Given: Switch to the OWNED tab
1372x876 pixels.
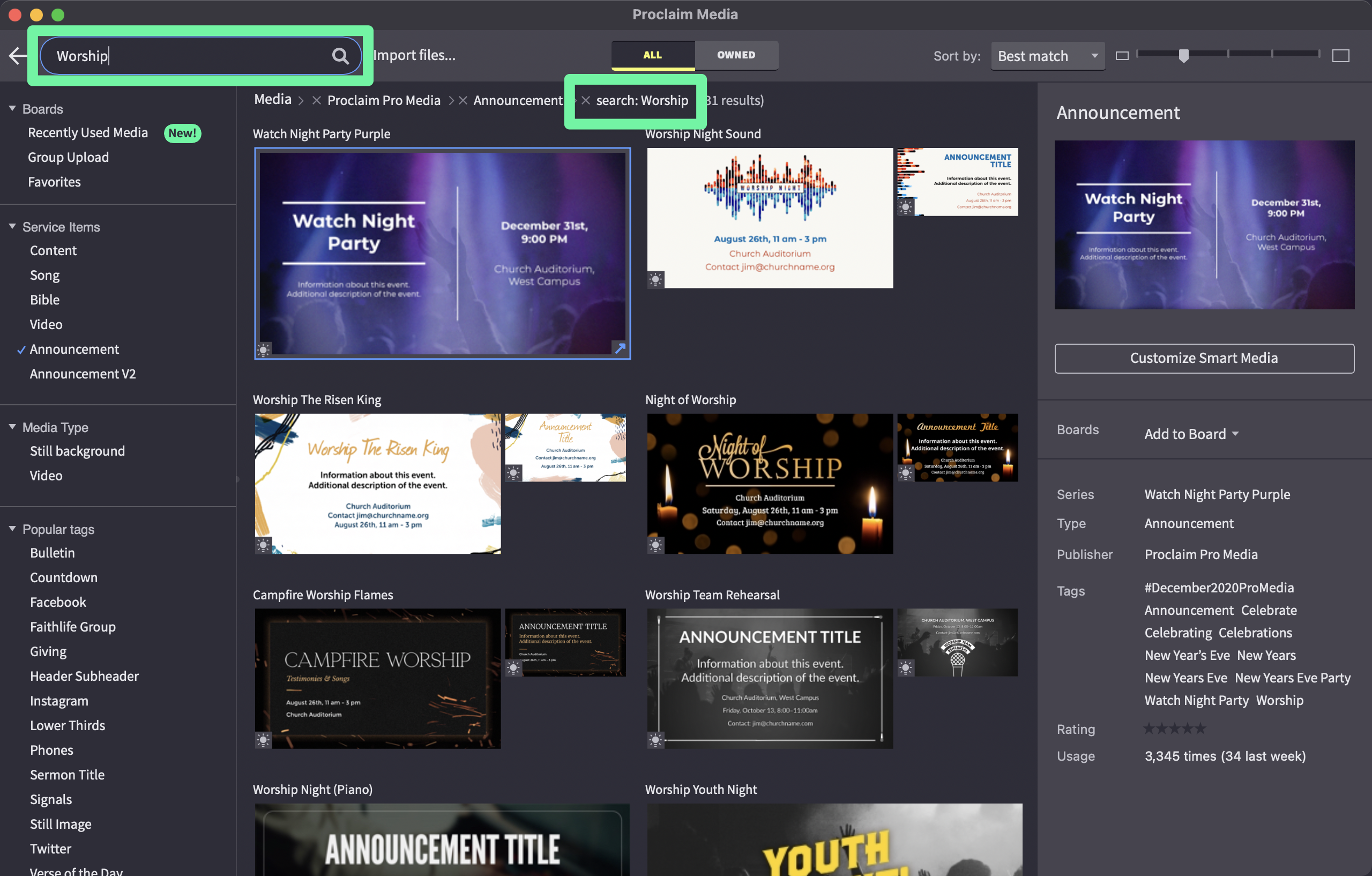Looking at the screenshot, I should tap(735, 55).
